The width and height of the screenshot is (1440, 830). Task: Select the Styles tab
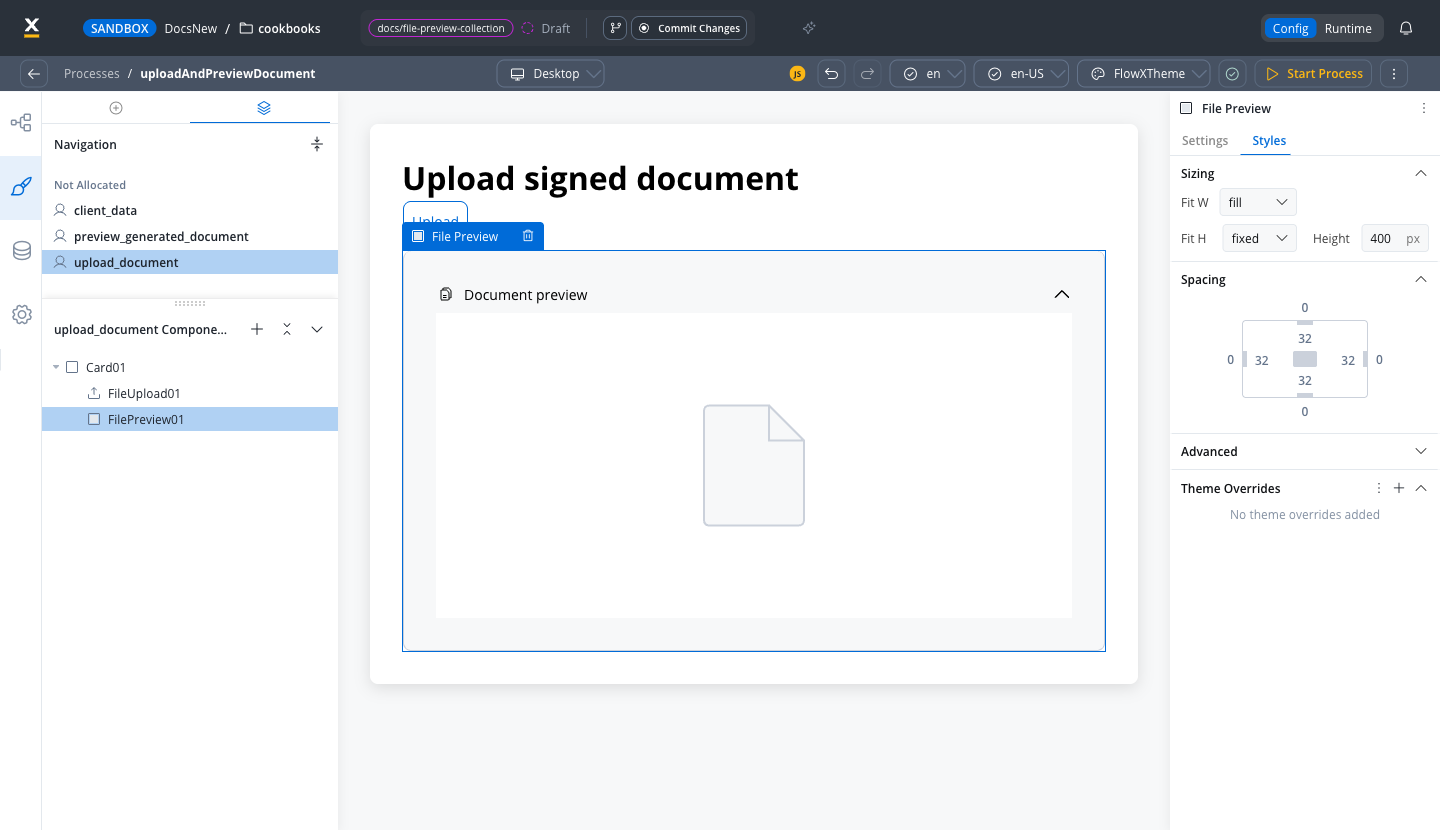1269,140
